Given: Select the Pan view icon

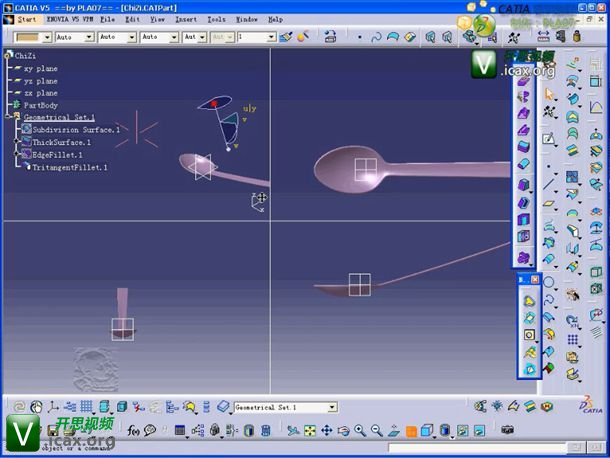Looking at the screenshot, I should [x=326, y=431].
